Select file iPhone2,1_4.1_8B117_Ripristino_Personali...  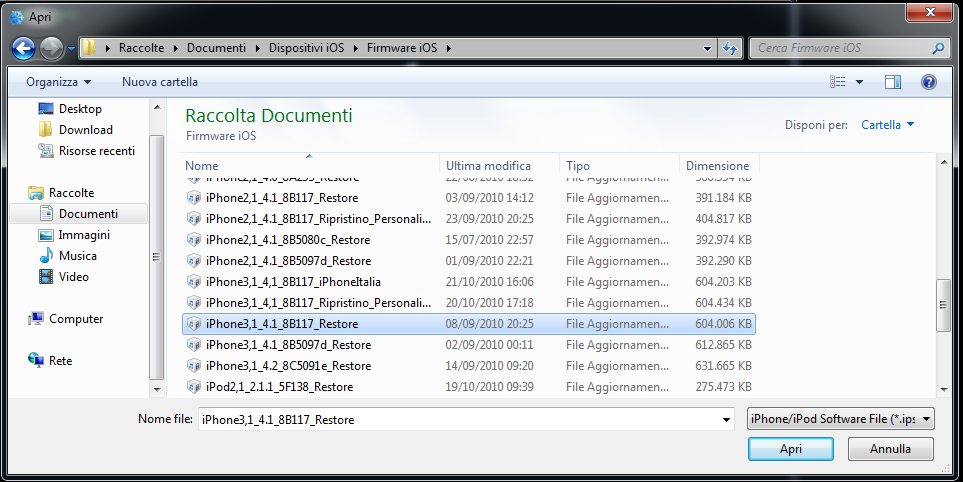pyautogui.click(x=469, y=219)
